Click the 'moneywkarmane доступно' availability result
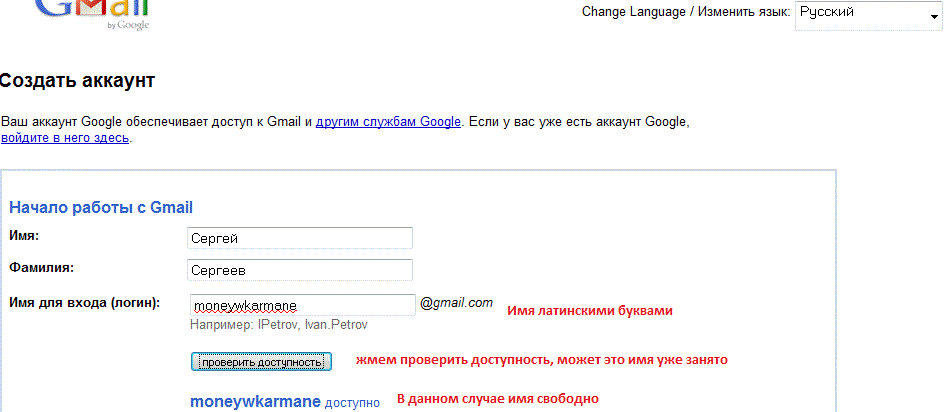947x412 pixels. pyautogui.click(x=285, y=402)
